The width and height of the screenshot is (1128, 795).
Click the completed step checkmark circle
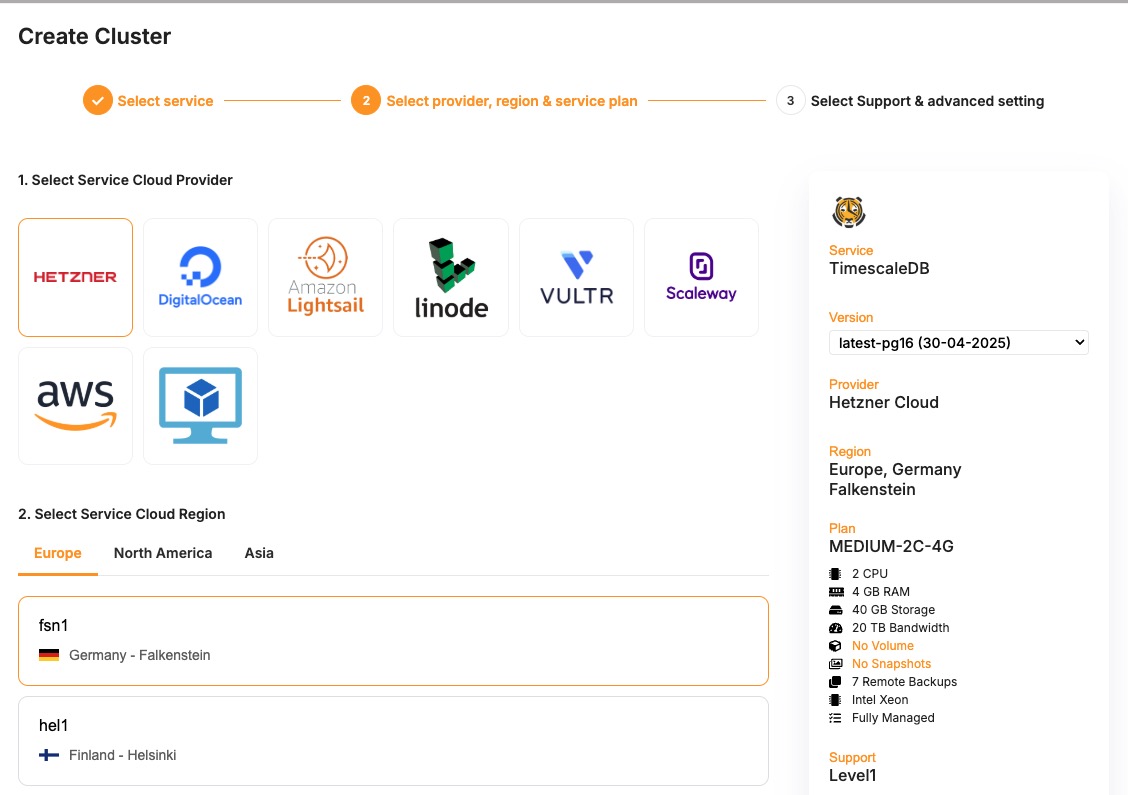pos(97,101)
